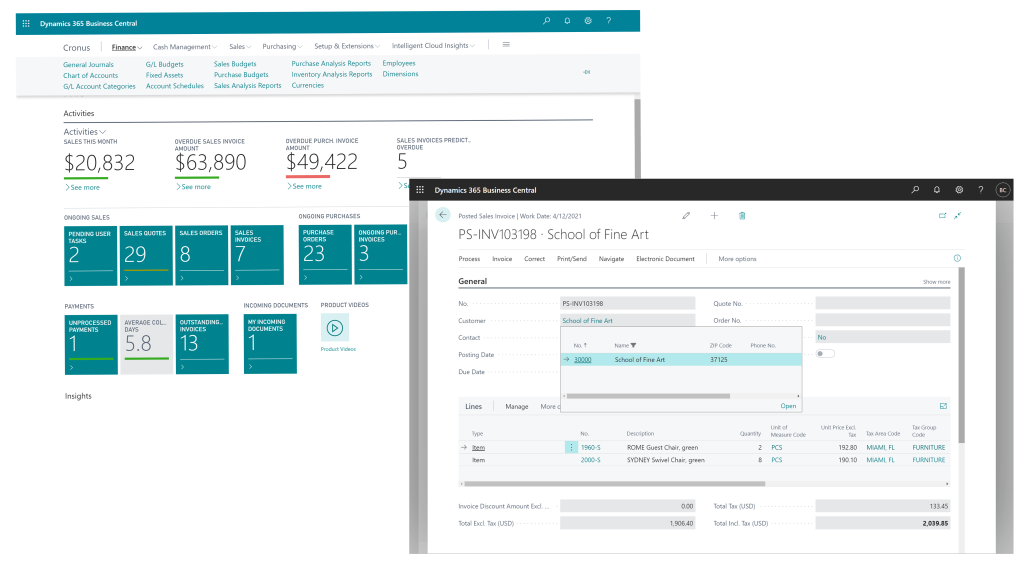Click the pencil edit icon on invoice
Screen dimensions: 1024x571
coord(686,215)
